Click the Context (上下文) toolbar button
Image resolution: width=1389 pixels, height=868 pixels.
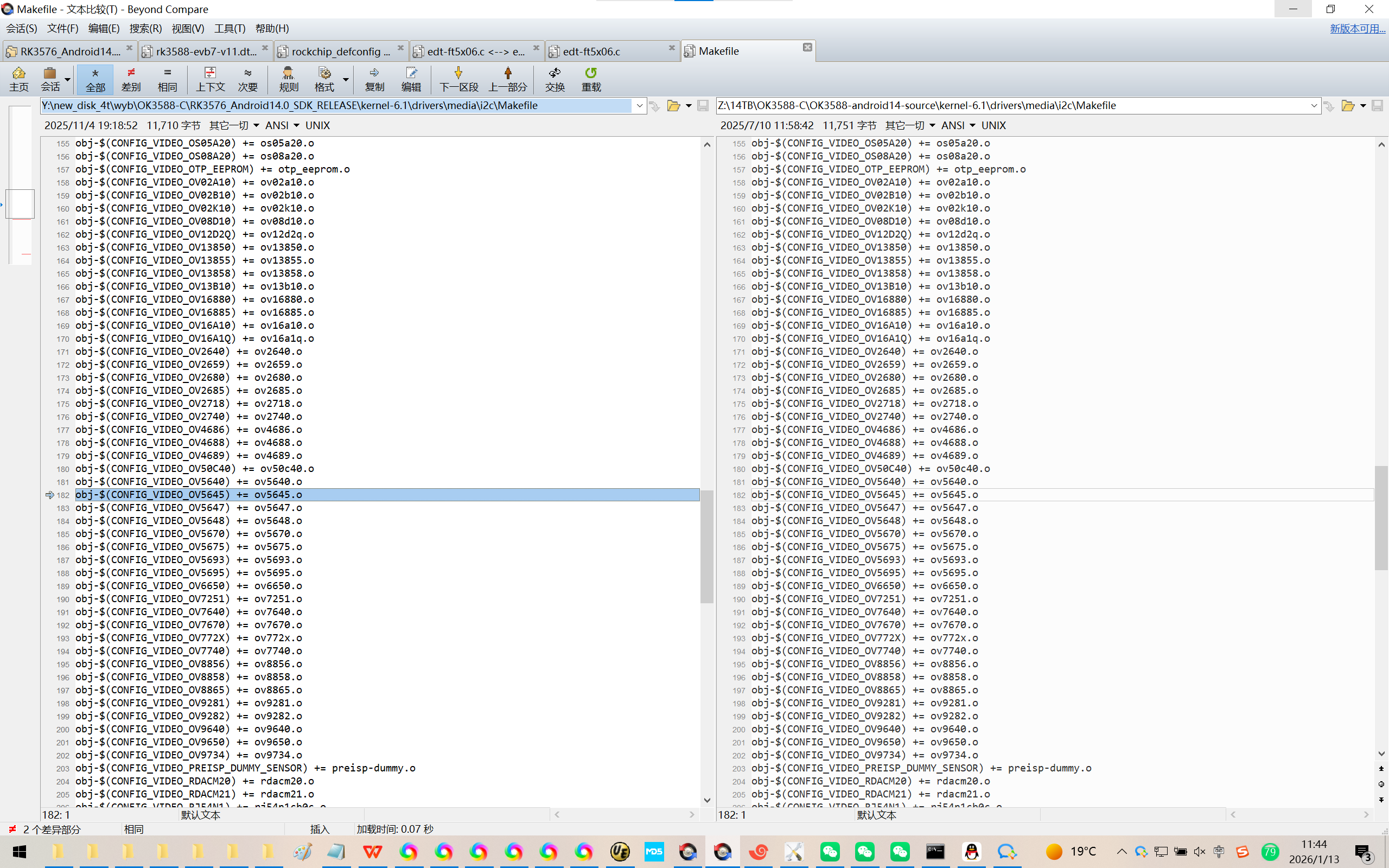pos(210,79)
